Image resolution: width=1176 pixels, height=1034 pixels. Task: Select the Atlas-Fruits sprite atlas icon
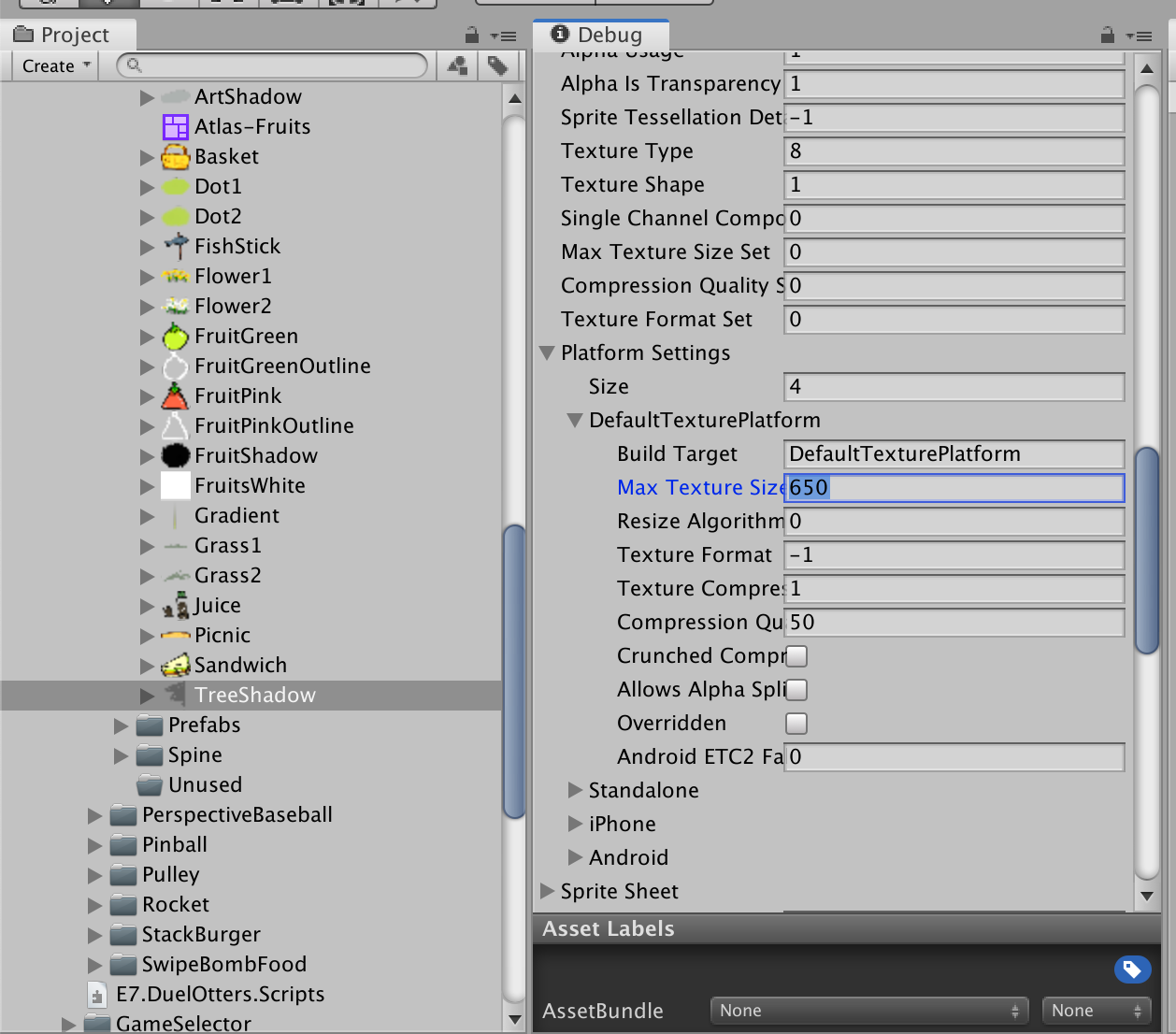[x=175, y=126]
